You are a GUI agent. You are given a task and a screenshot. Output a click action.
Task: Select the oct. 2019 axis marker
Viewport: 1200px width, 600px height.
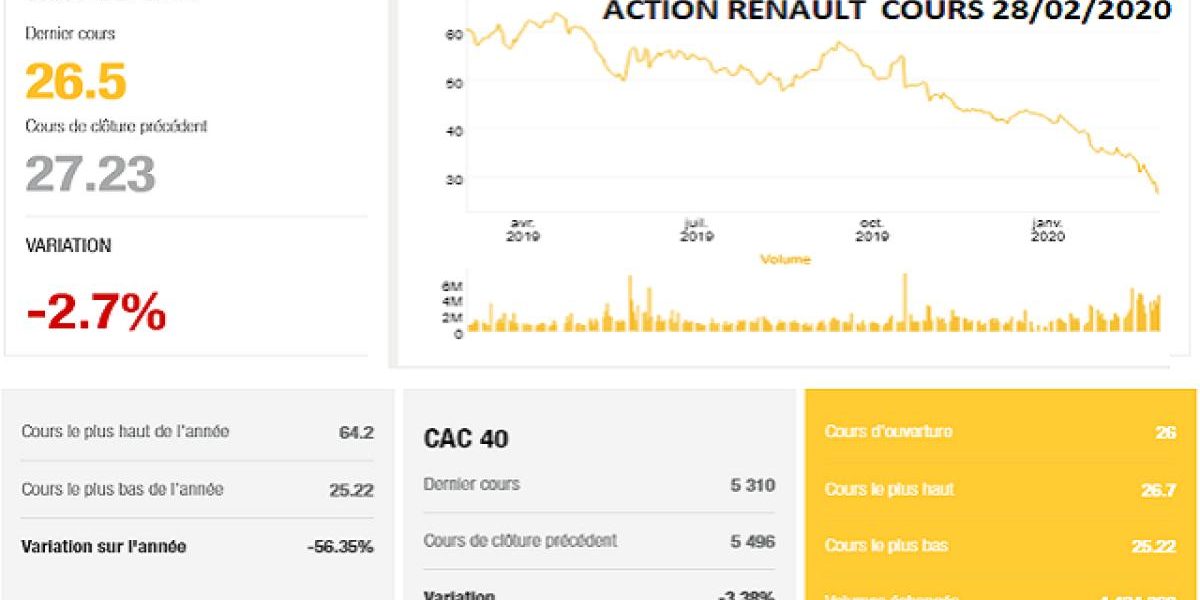872,230
